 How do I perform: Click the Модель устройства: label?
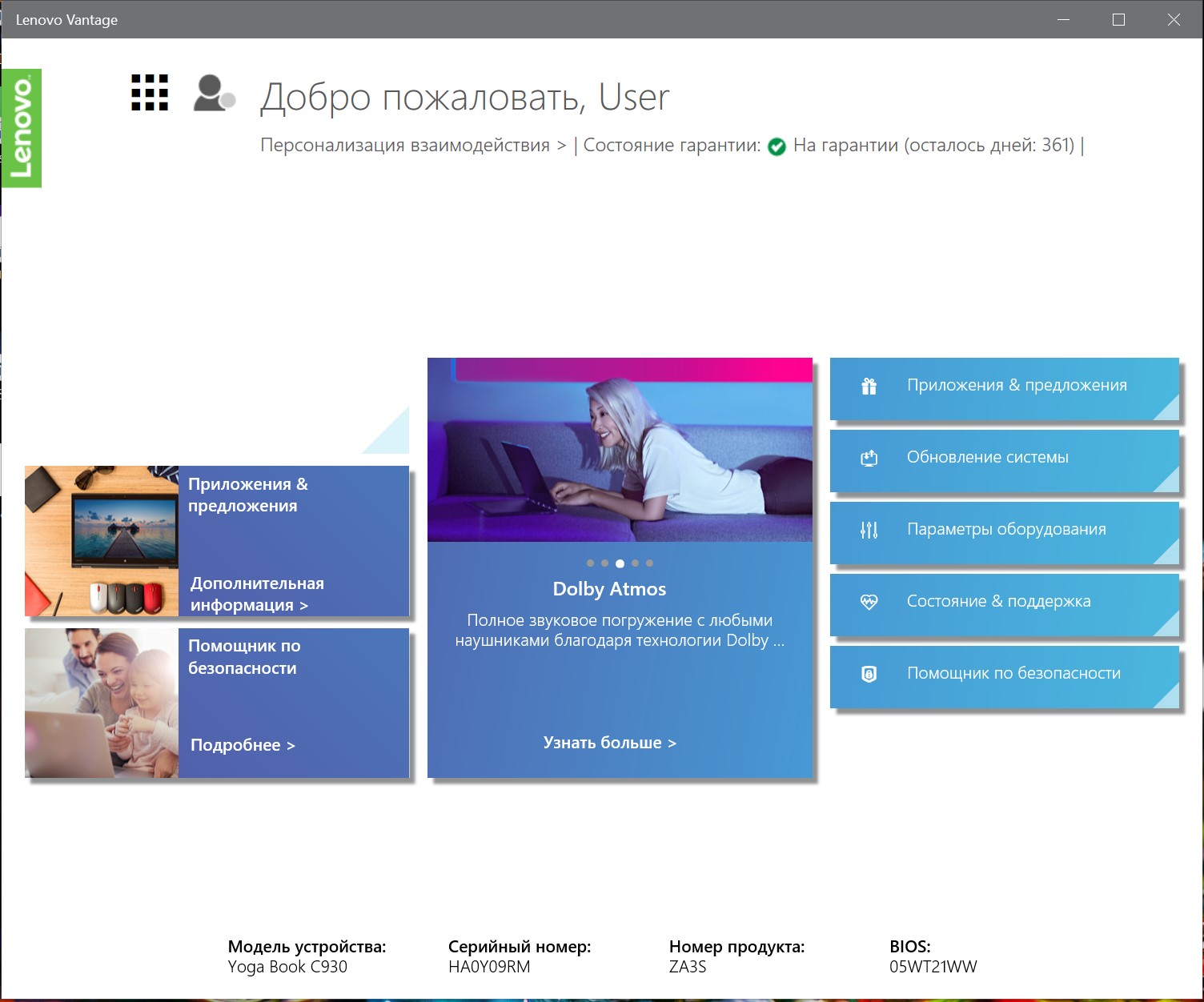[x=307, y=947]
